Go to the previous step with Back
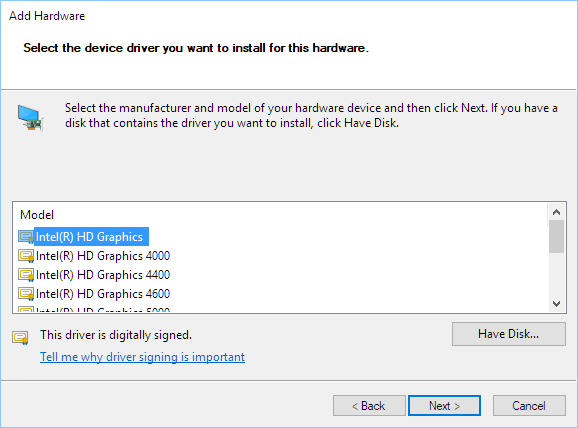The height and width of the screenshot is (428, 578). (x=369, y=406)
